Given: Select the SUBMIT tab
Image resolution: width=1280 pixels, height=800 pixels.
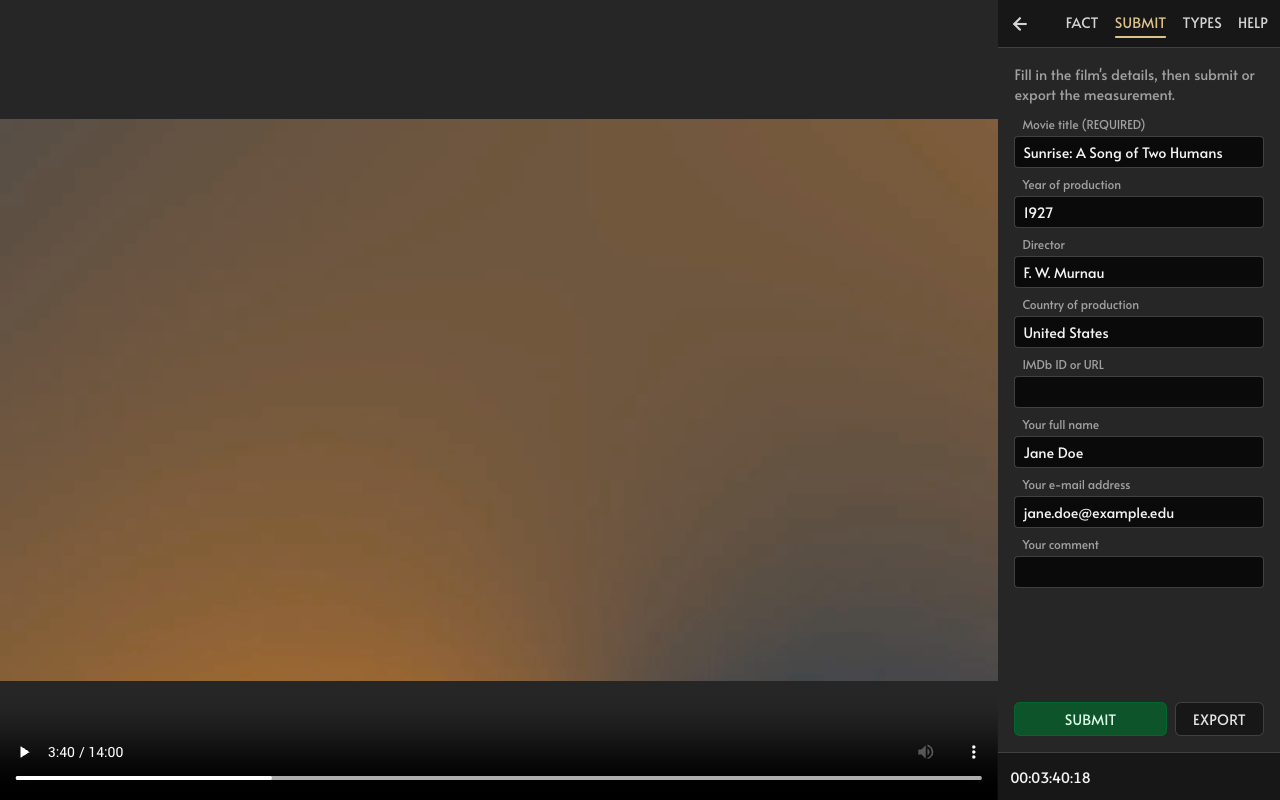Looking at the screenshot, I should coord(1140,23).
